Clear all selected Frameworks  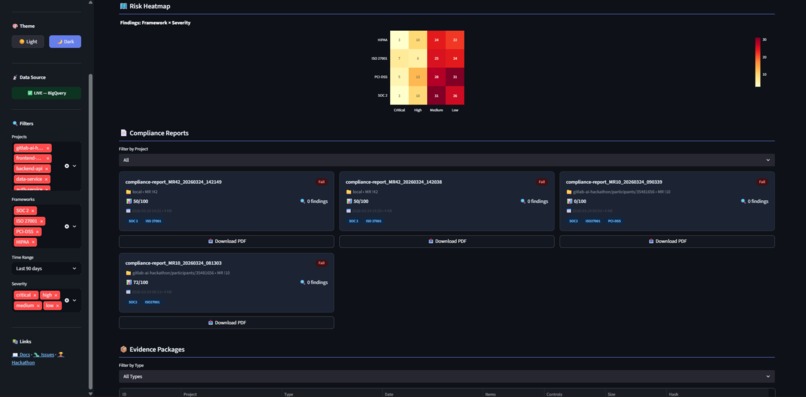point(66,226)
